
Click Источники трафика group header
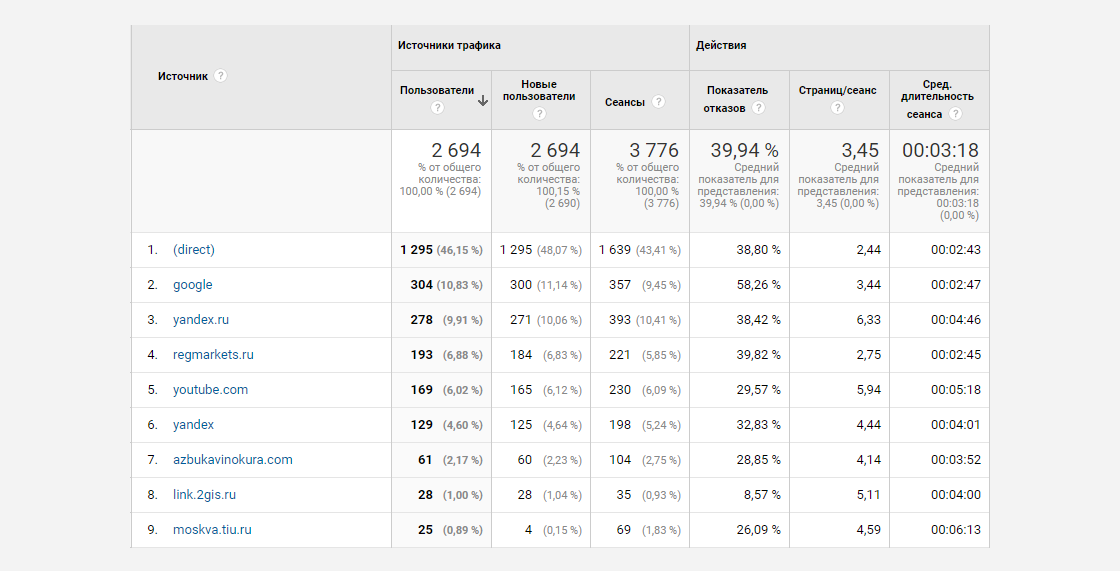click(449, 45)
